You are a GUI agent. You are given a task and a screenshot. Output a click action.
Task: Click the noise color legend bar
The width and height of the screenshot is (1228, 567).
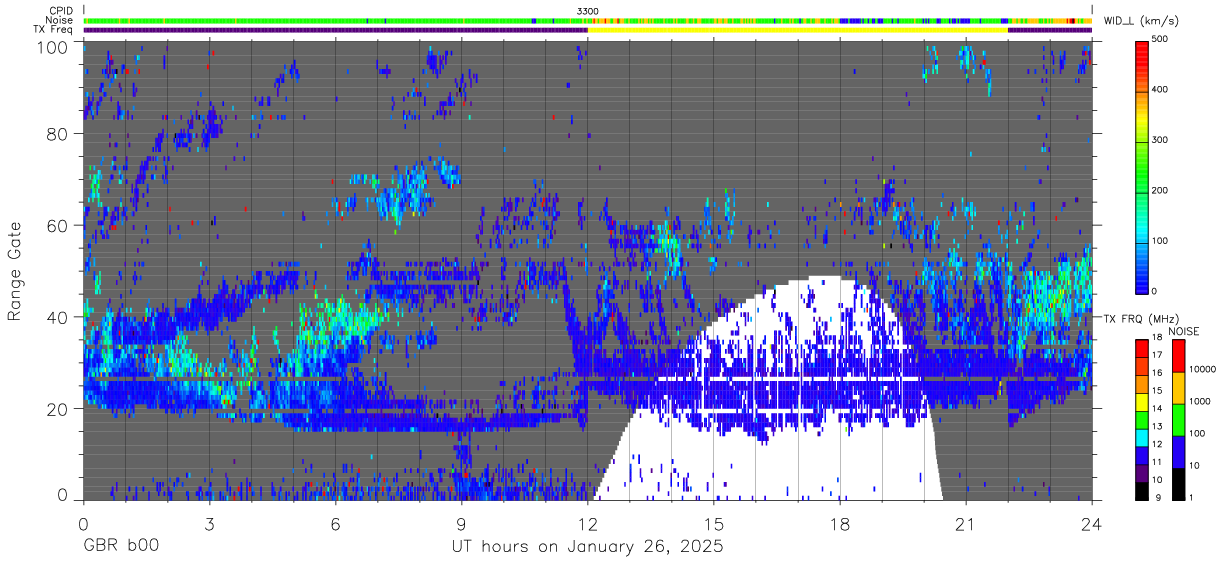point(1177,419)
